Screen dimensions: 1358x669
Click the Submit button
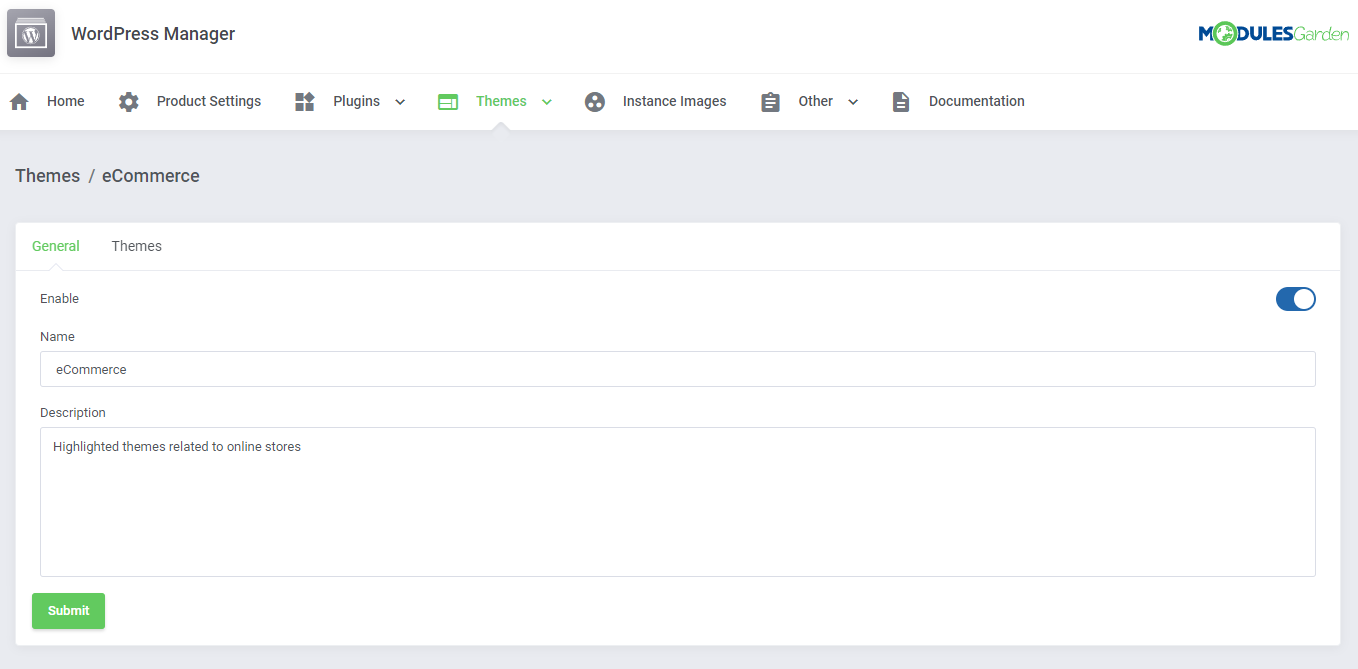(68, 611)
